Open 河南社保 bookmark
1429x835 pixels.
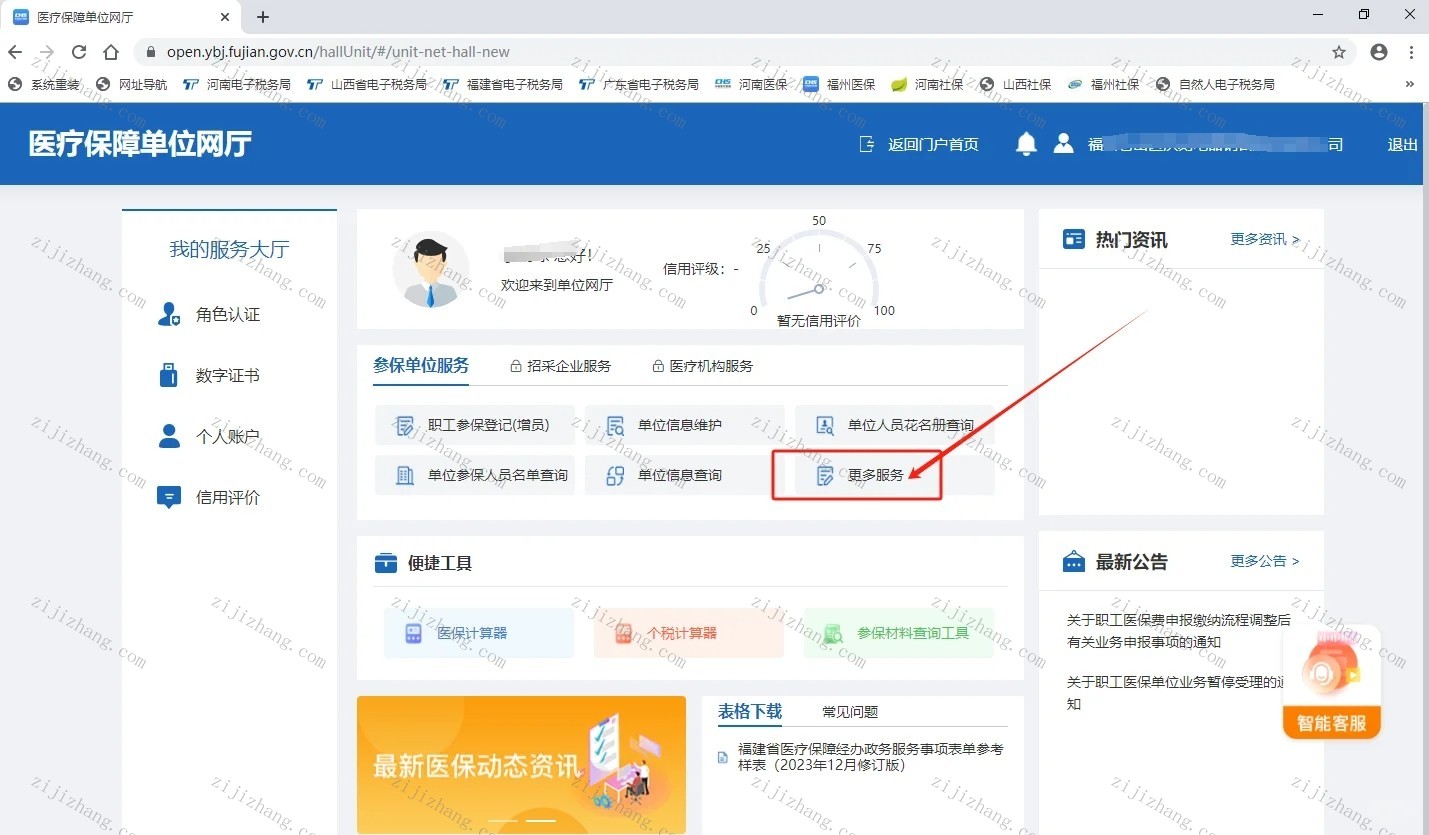[928, 85]
